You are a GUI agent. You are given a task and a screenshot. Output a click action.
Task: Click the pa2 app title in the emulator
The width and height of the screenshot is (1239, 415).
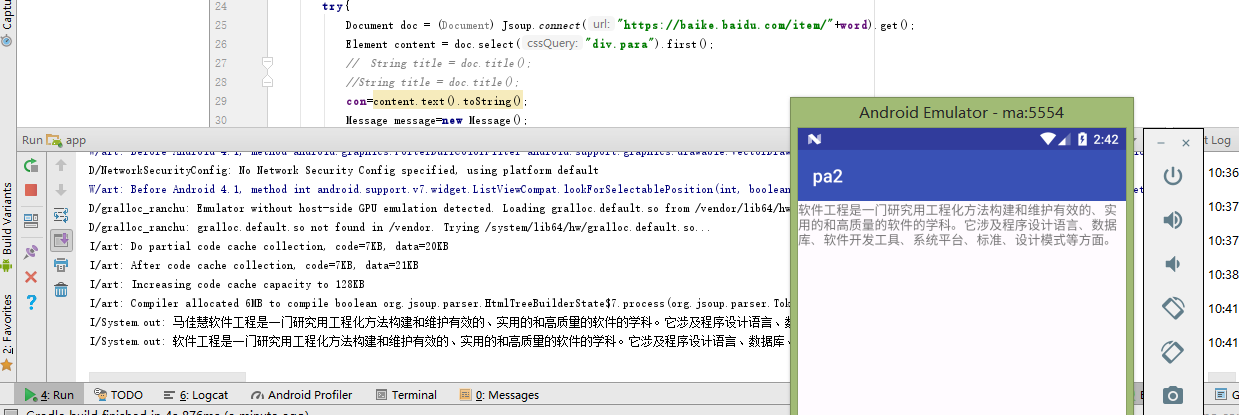pyautogui.click(x=827, y=177)
